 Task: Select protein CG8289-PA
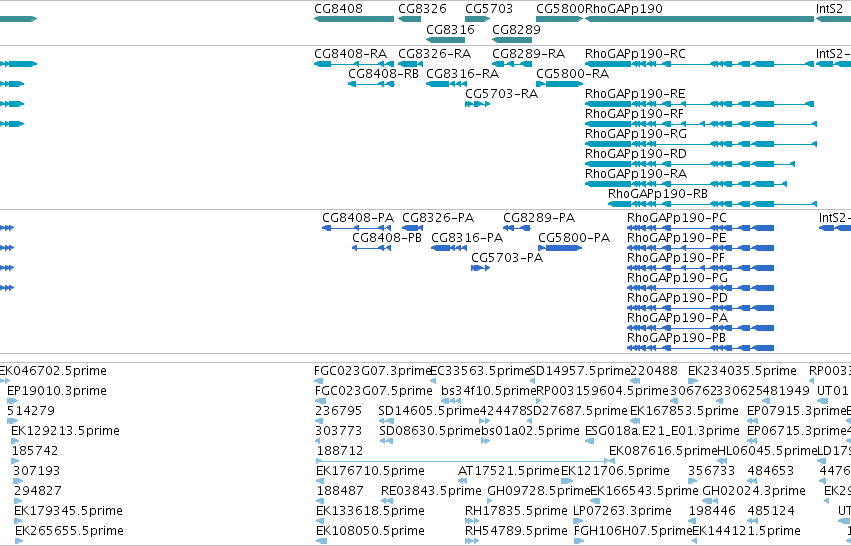click(517, 228)
